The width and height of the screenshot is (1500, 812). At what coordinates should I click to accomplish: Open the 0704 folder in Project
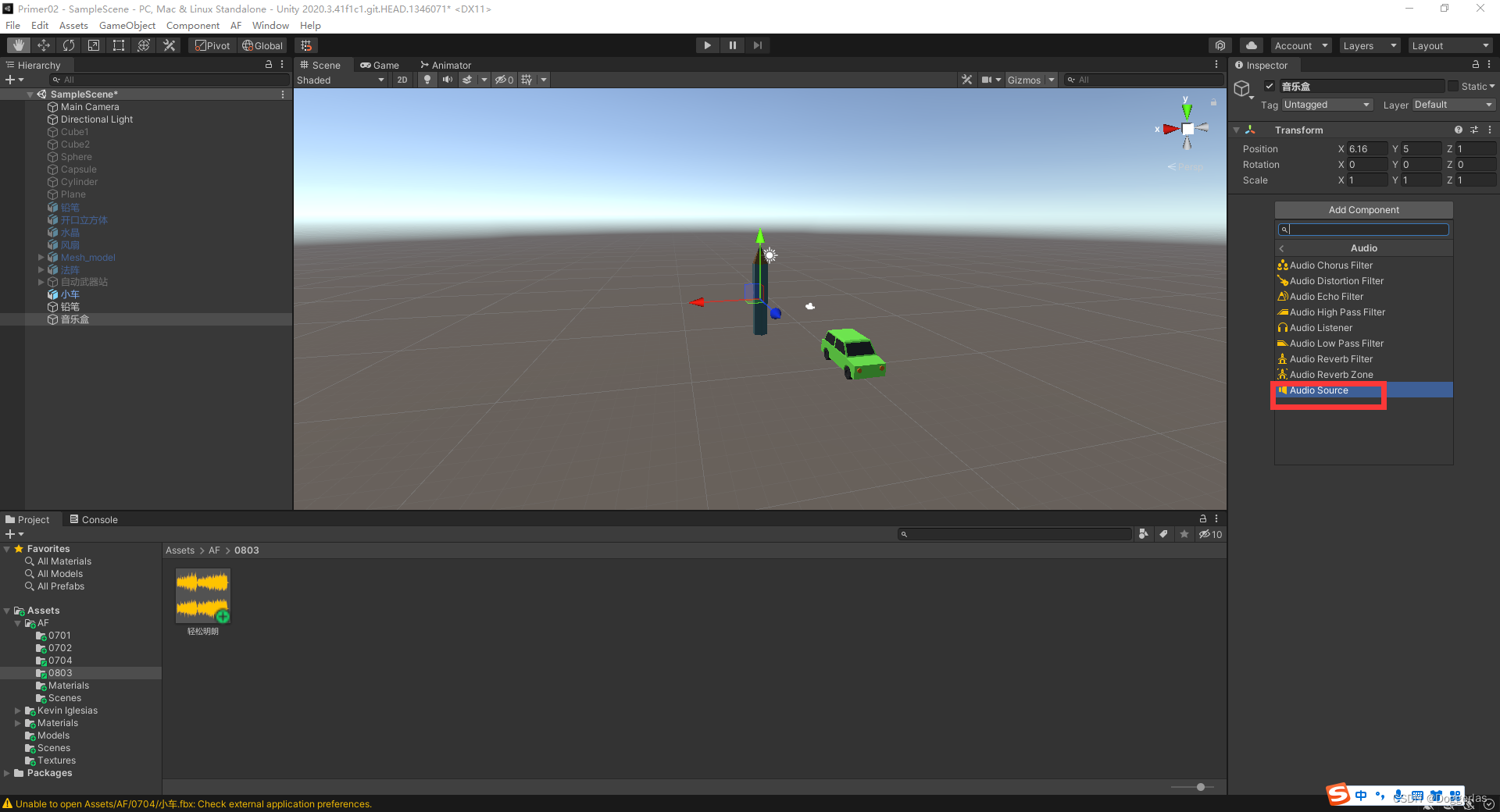60,661
